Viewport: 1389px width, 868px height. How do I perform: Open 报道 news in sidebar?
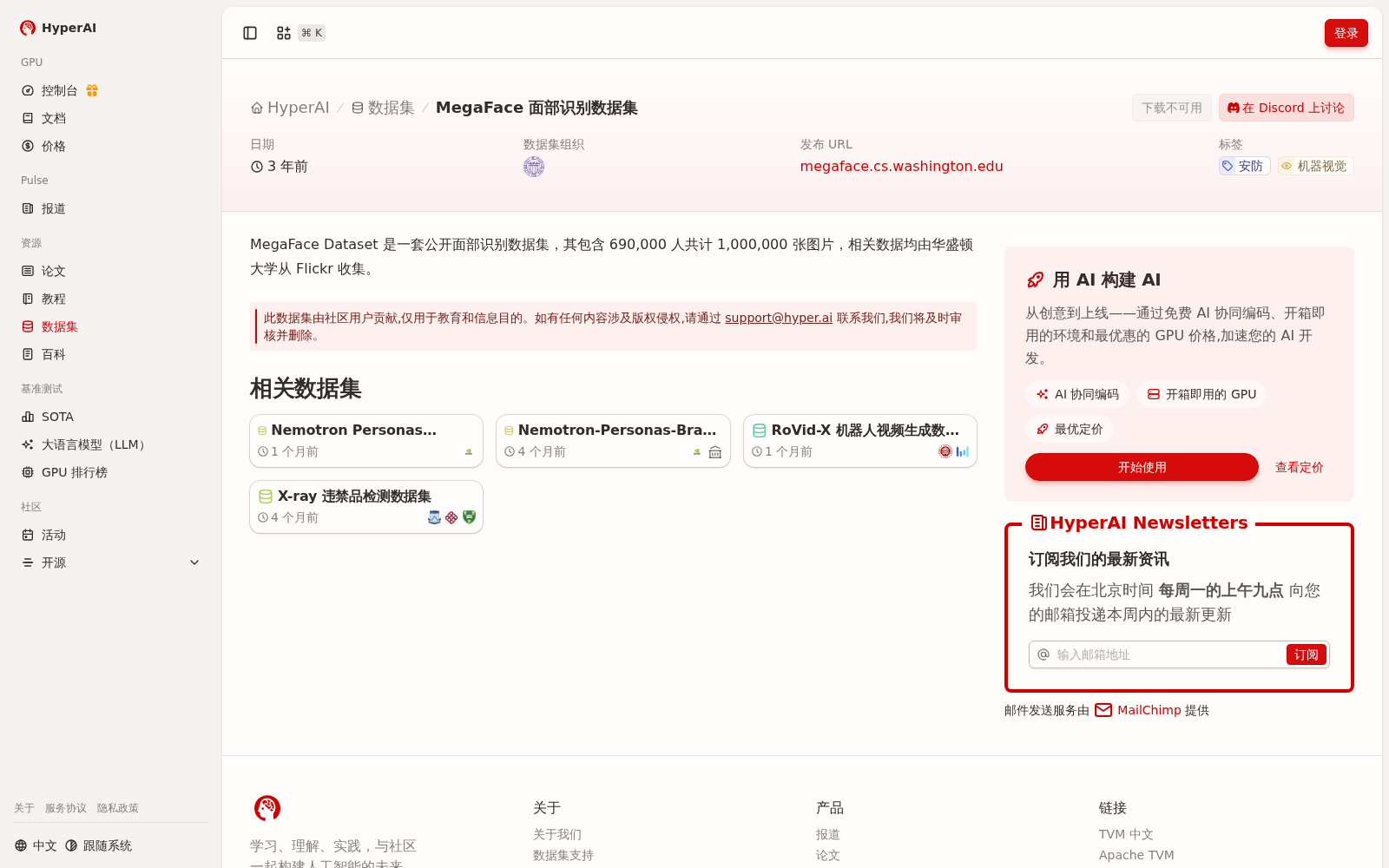click(x=111, y=208)
